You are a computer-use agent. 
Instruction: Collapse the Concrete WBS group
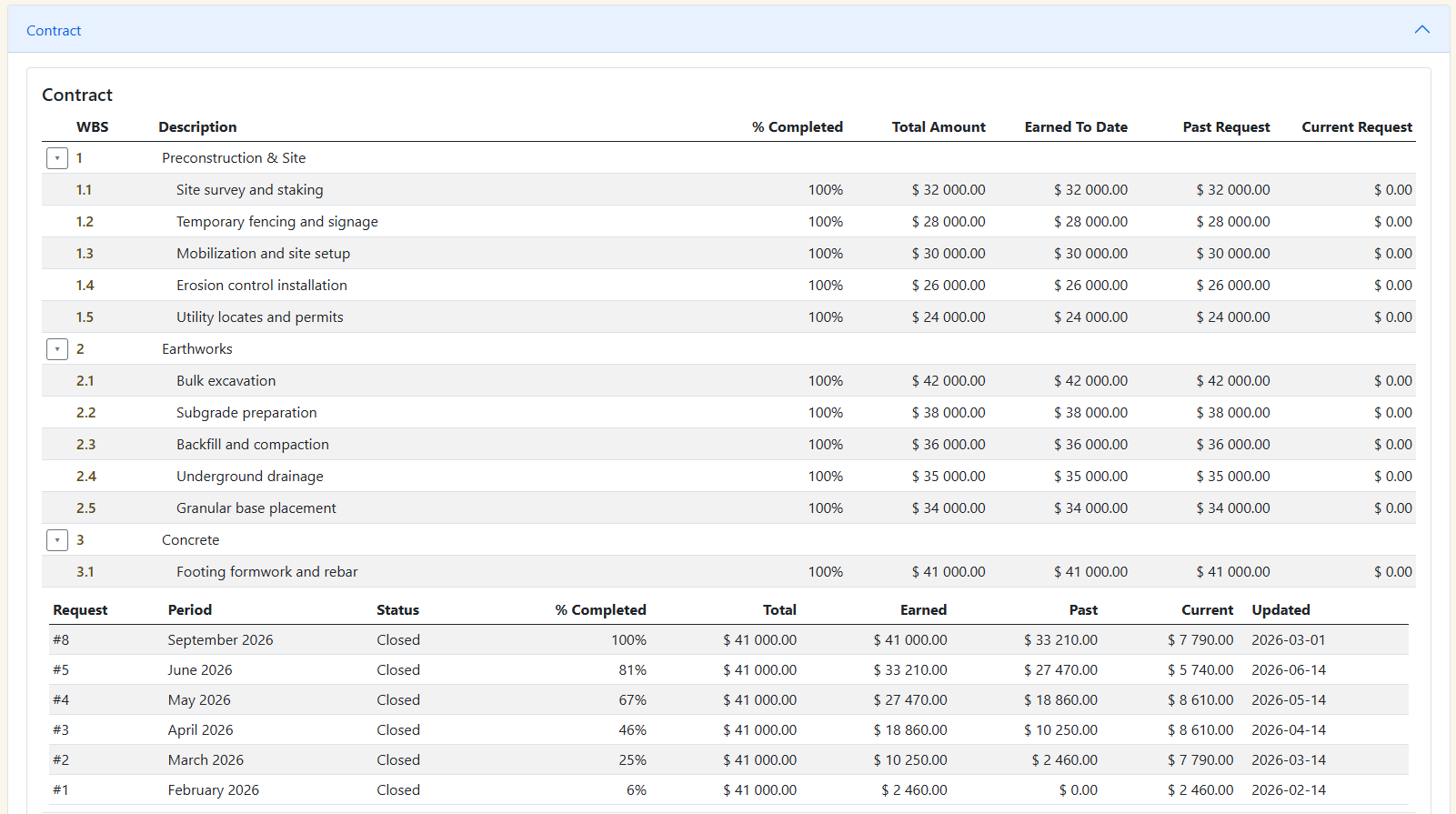point(57,540)
